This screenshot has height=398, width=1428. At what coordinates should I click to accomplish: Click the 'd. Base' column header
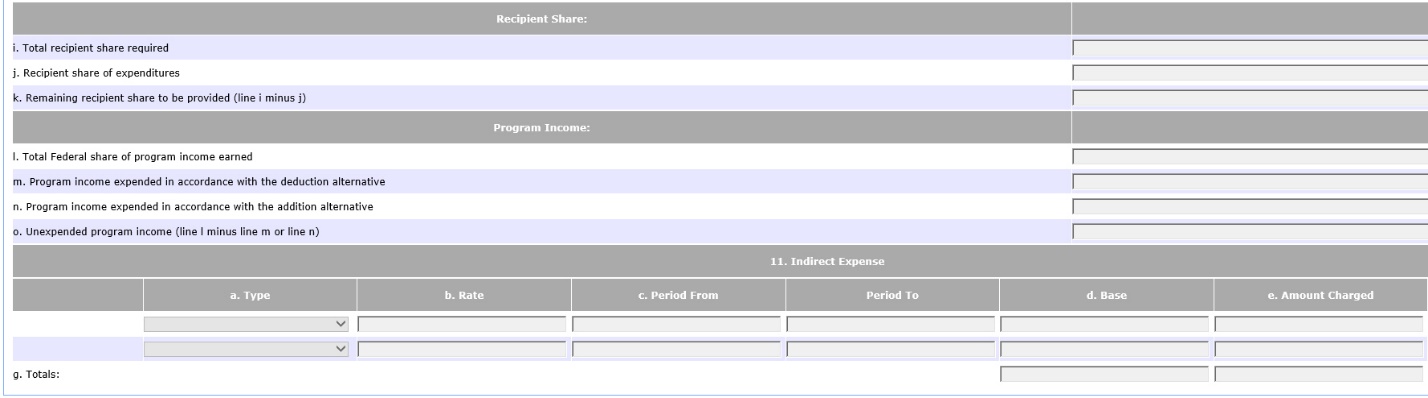(x=1106, y=295)
